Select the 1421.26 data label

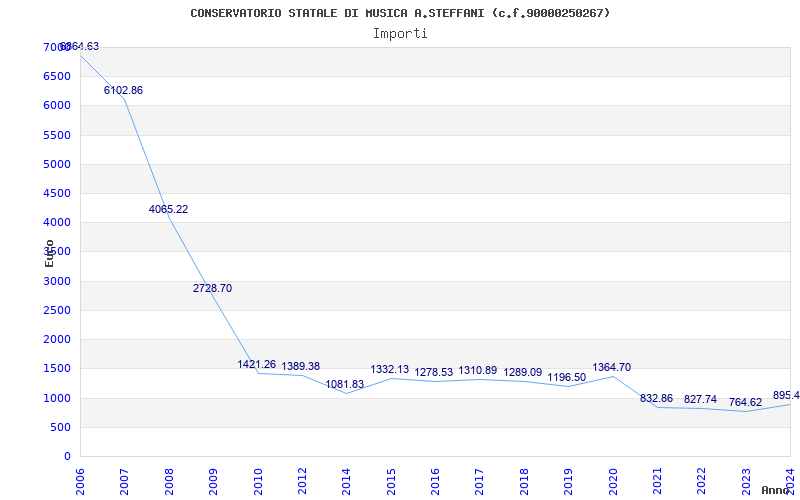(x=257, y=364)
